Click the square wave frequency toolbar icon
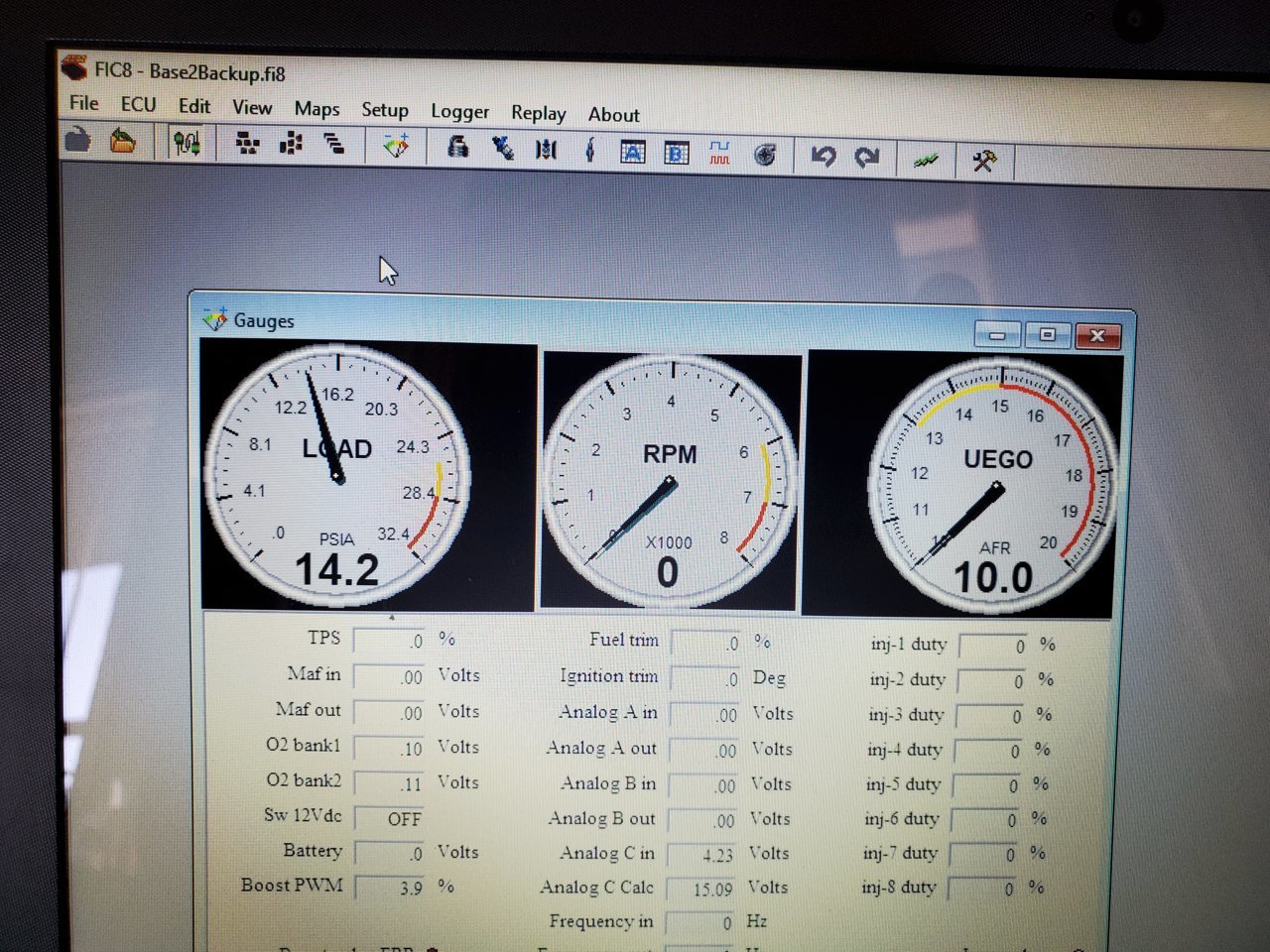Image resolution: width=1270 pixels, height=952 pixels. tap(719, 153)
